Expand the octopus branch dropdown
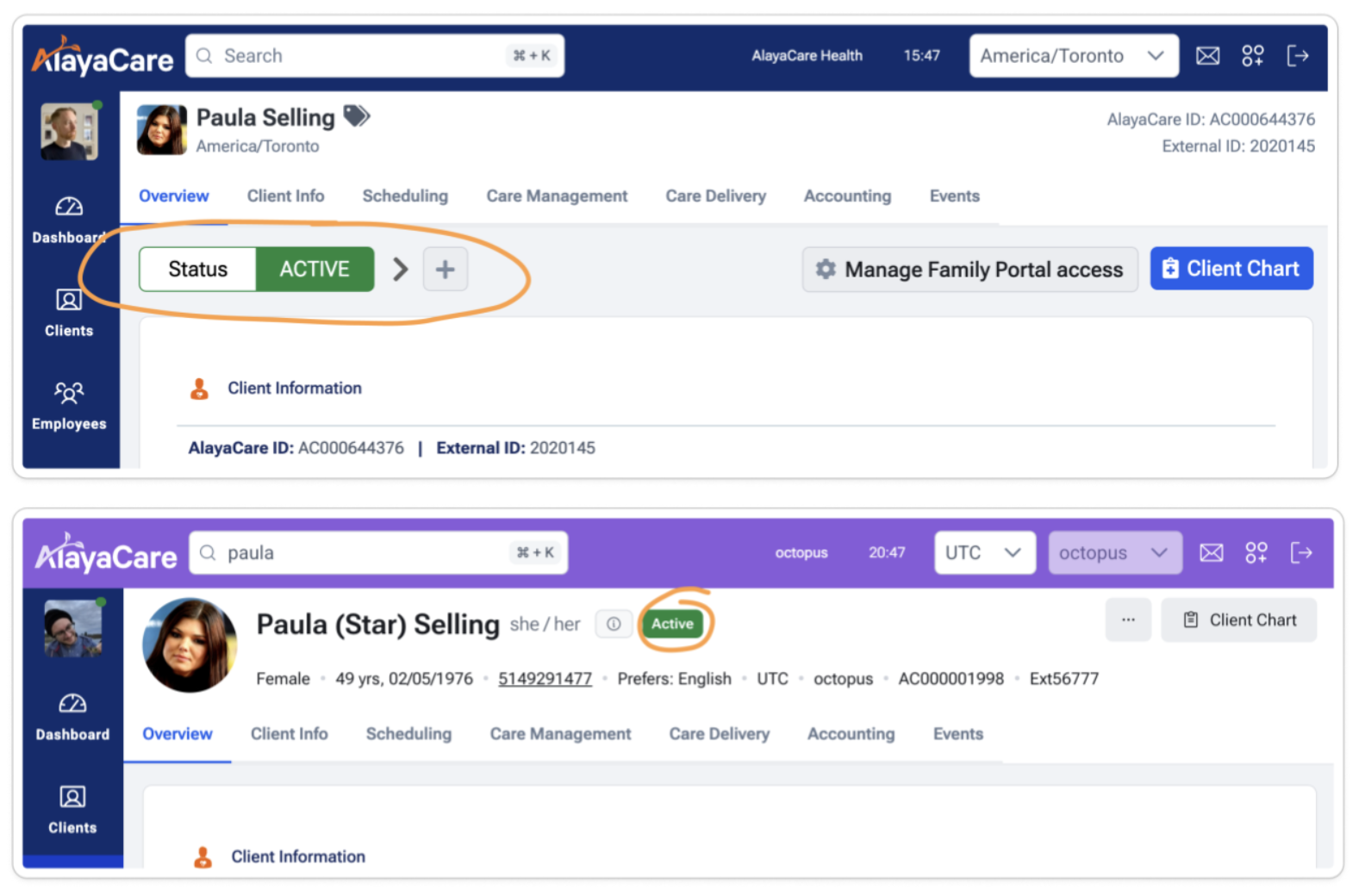The width and height of the screenshot is (1365, 896). click(1113, 552)
